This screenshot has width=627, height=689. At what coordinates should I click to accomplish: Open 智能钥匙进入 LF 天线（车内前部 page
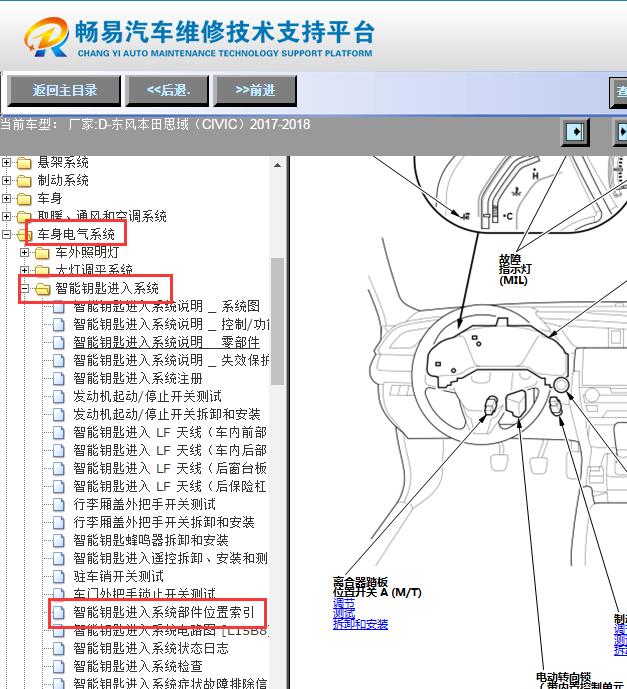[170, 432]
